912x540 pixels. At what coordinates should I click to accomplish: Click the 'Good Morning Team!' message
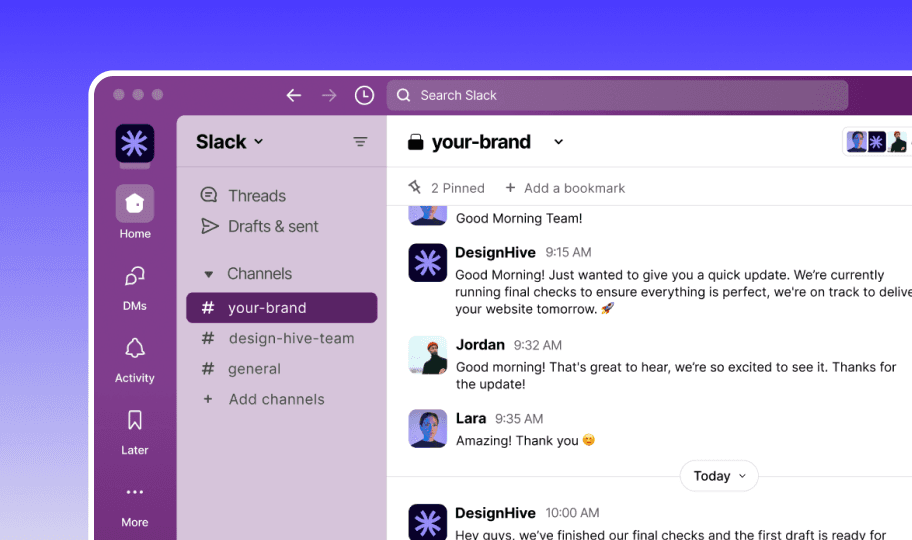(x=519, y=218)
